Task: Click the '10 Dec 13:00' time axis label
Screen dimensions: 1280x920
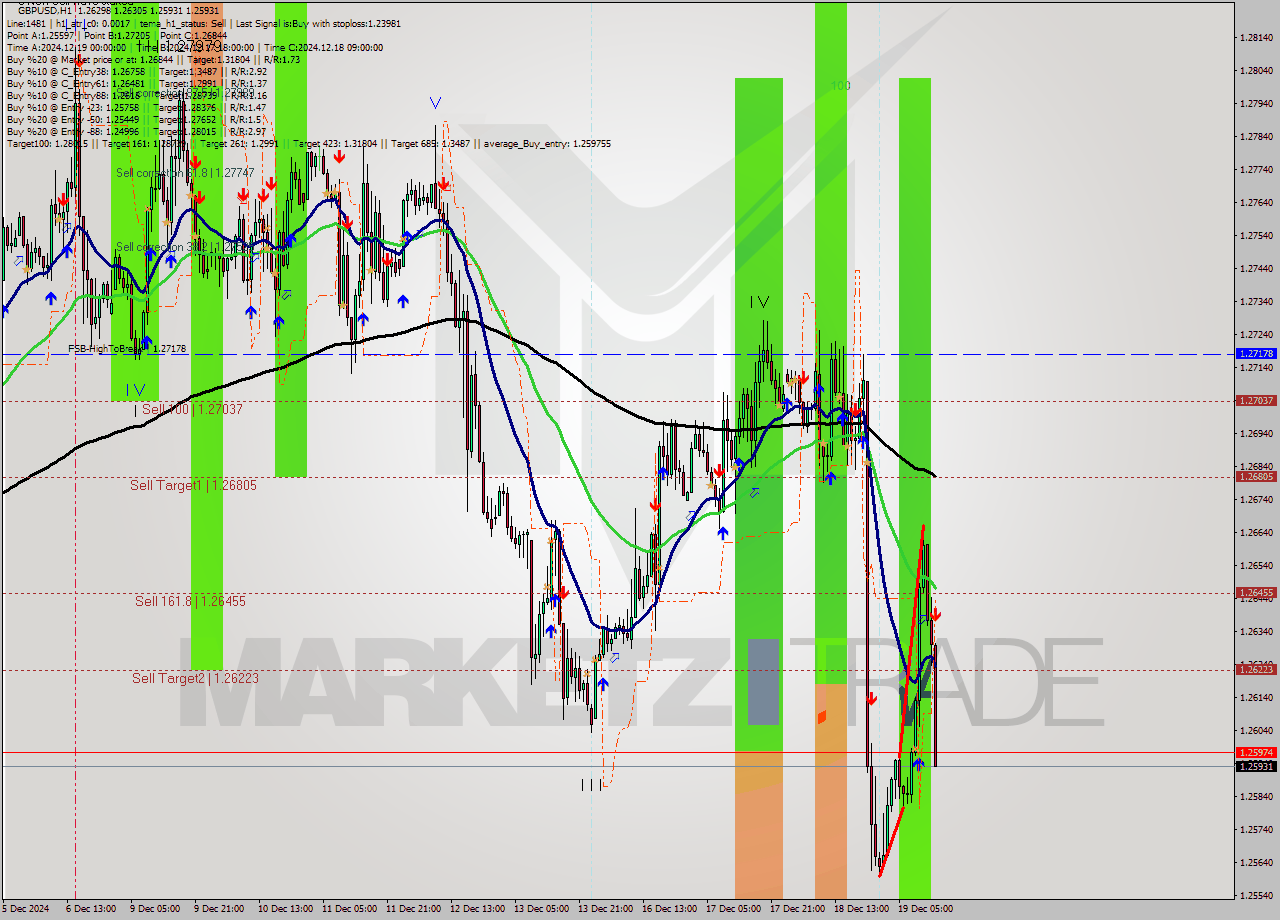Action: pos(285,909)
